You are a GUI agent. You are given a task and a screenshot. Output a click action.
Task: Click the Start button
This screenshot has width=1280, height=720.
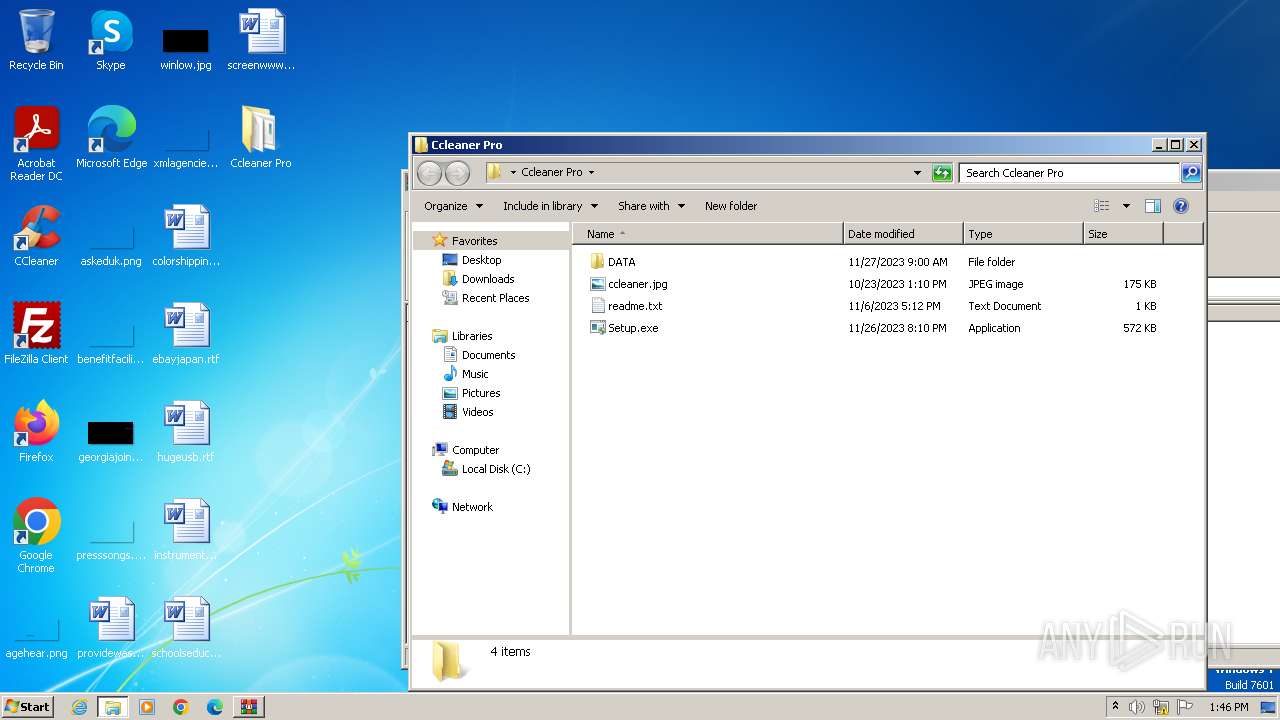[28, 707]
